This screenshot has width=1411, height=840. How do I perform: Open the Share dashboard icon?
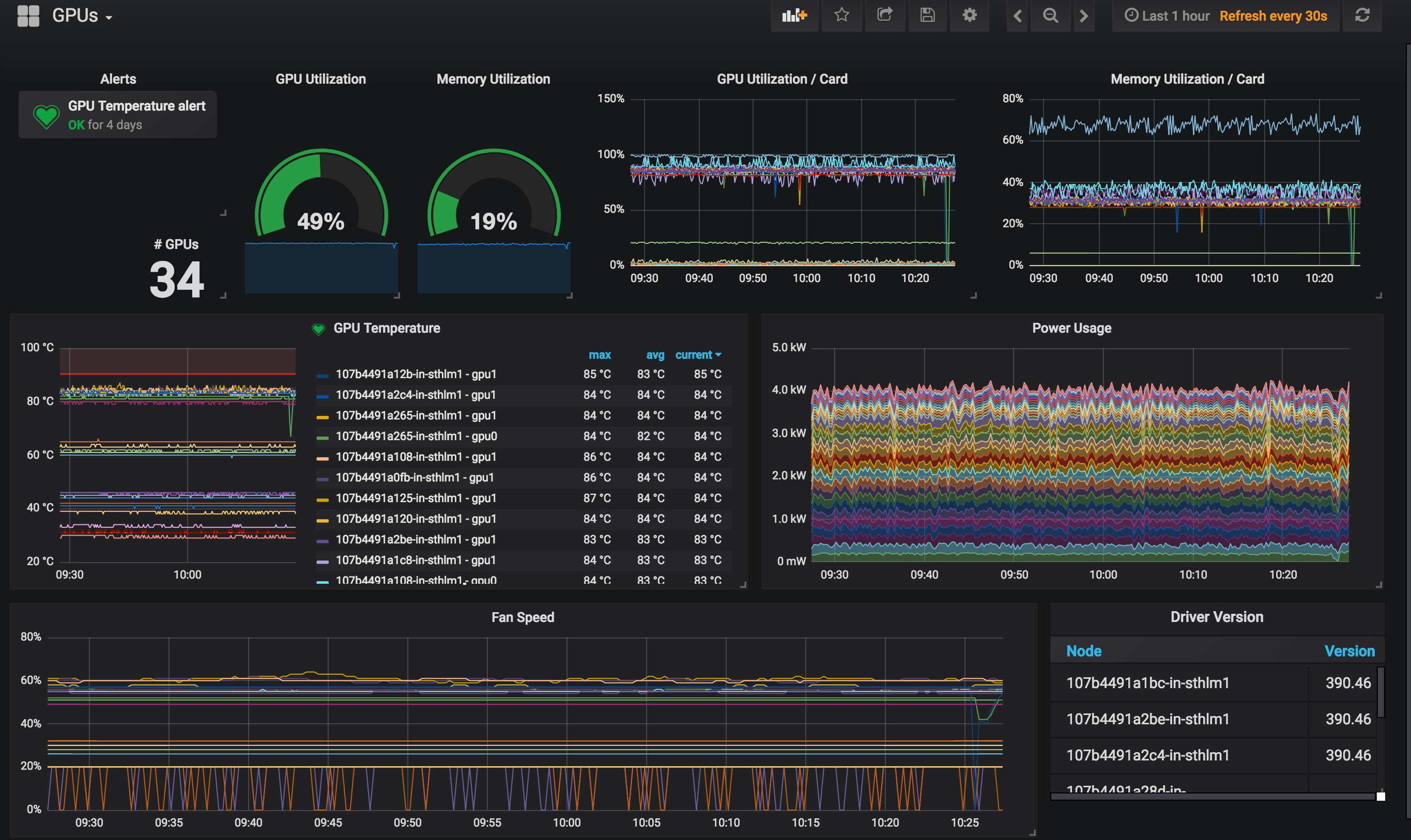(884, 16)
